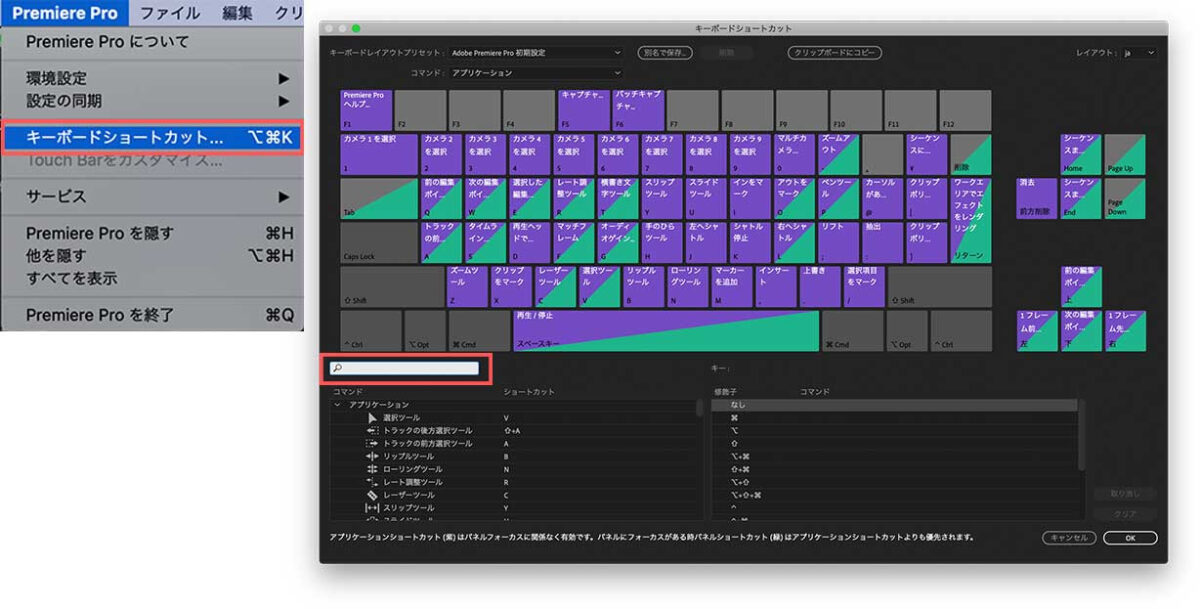
Task: Click the スペースキー 再生/停止 key
Action: pyautogui.click(x=666, y=331)
